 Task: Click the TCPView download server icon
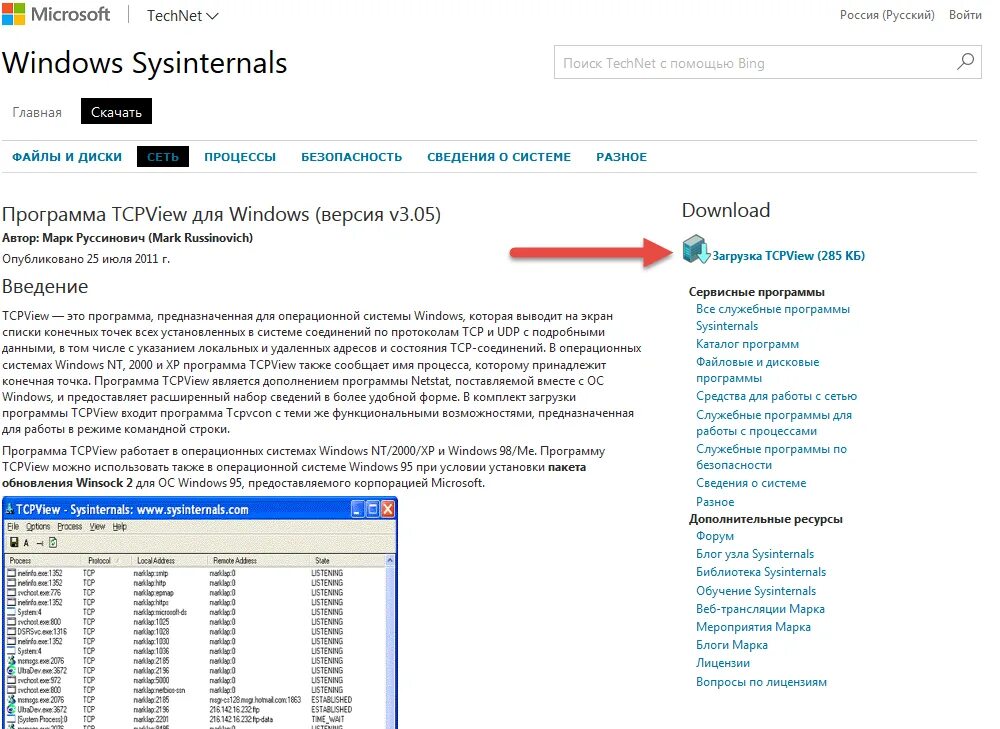[x=695, y=249]
